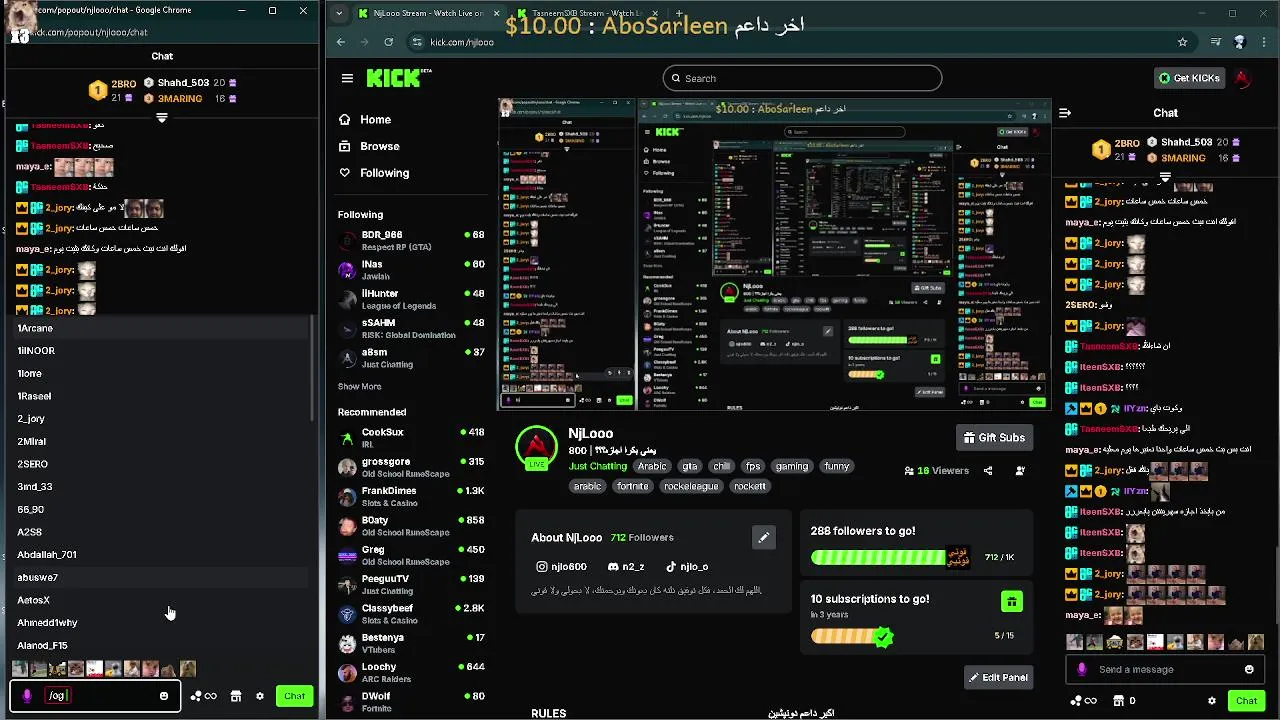
Task: Open INas followed channel
Action: click(x=411, y=270)
